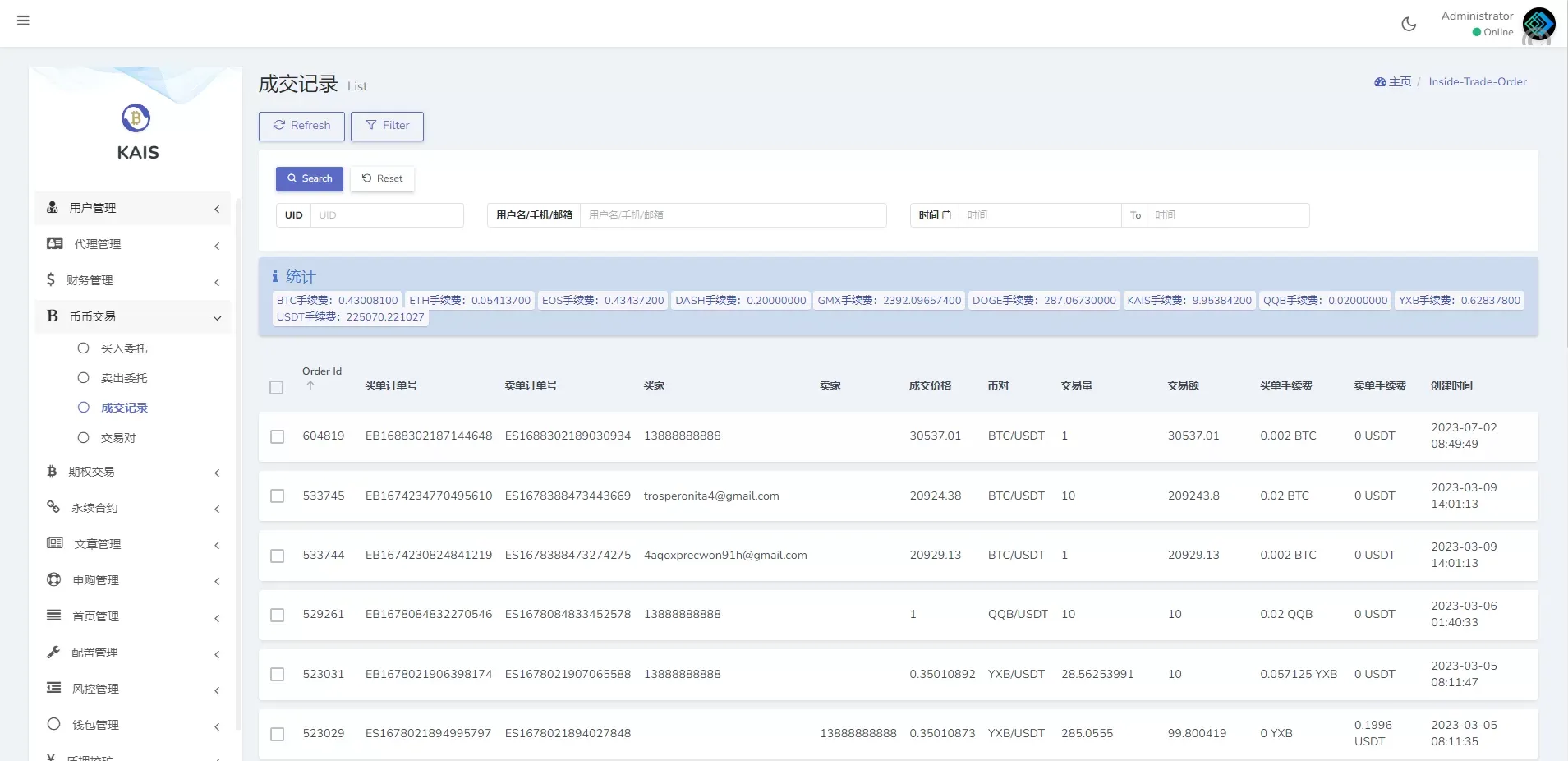Click the hamburger menu icon
The width and height of the screenshot is (1568, 761).
point(23,21)
